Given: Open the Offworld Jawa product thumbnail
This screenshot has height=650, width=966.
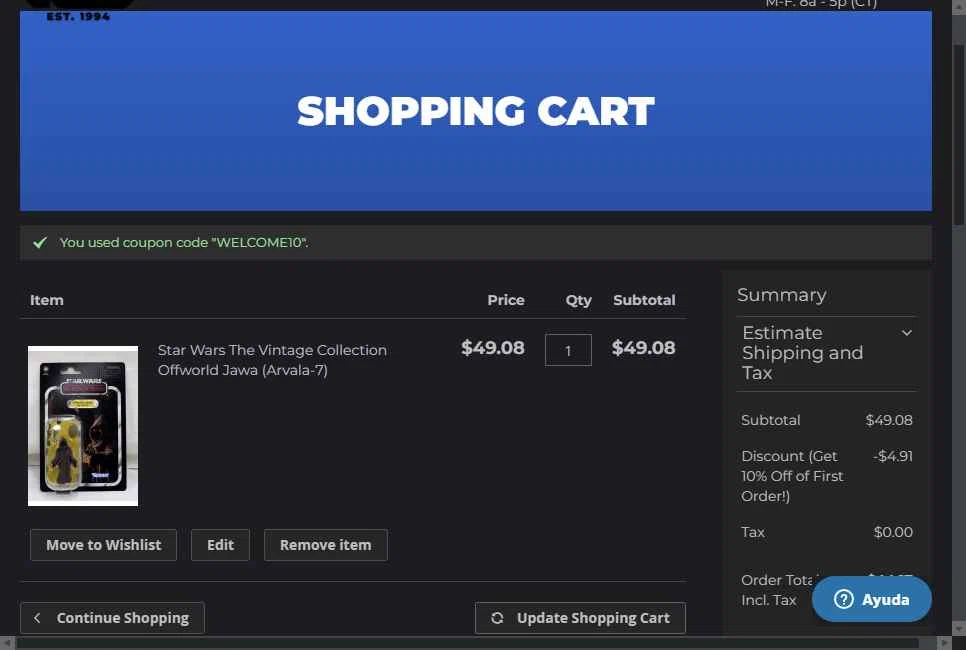Looking at the screenshot, I should (83, 426).
